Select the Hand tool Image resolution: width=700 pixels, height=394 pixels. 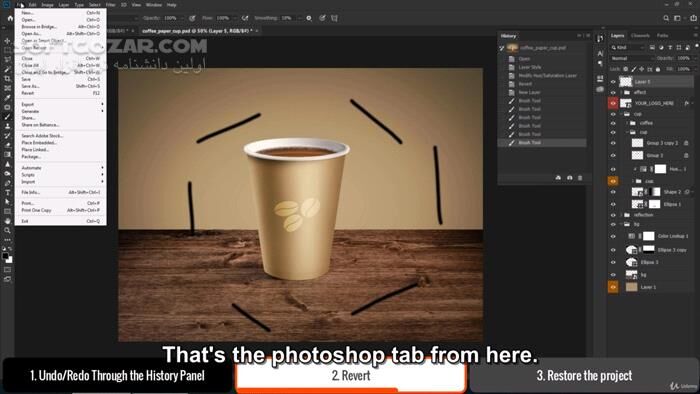coord(7,221)
